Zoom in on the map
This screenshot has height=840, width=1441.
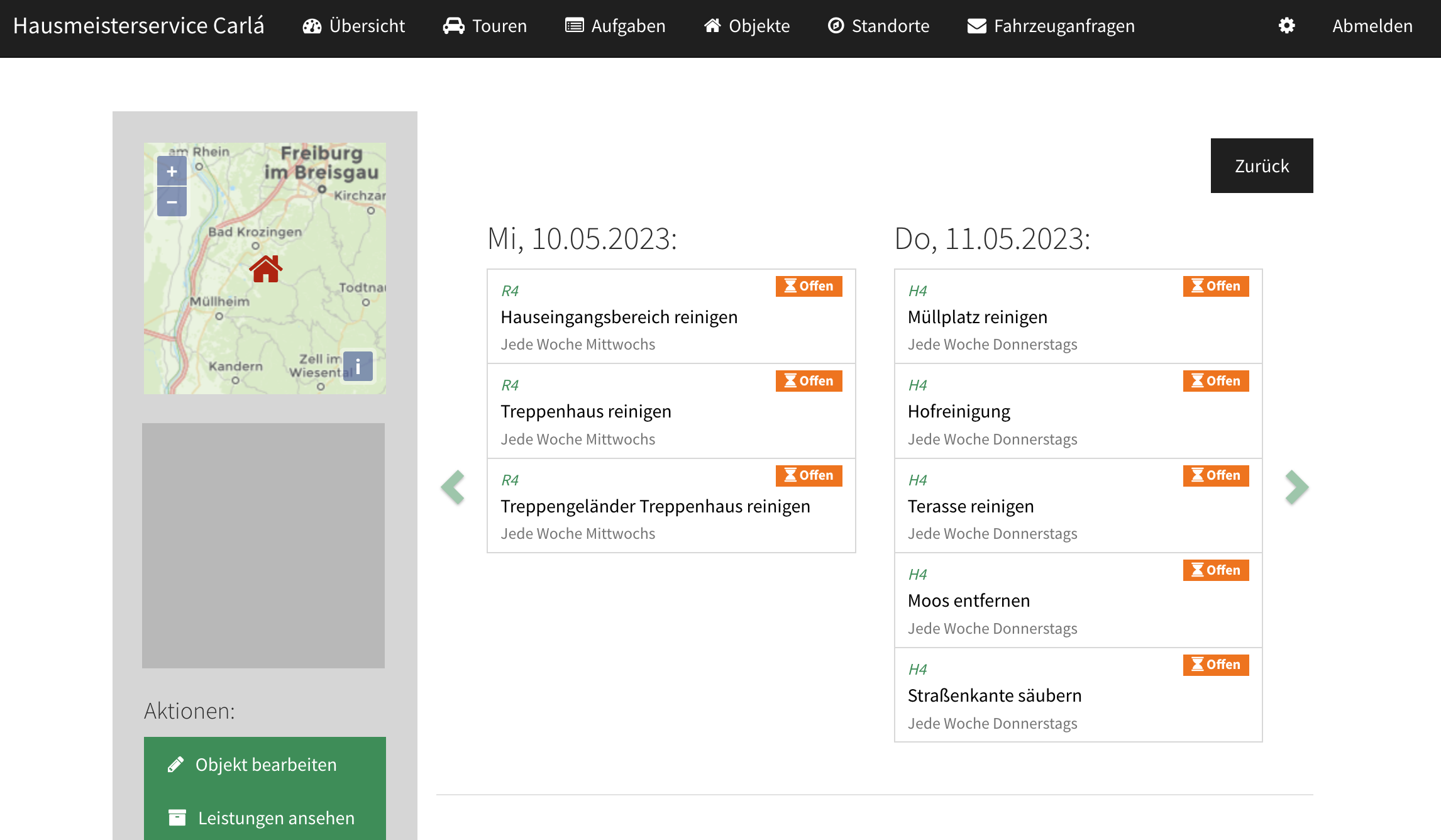(172, 171)
